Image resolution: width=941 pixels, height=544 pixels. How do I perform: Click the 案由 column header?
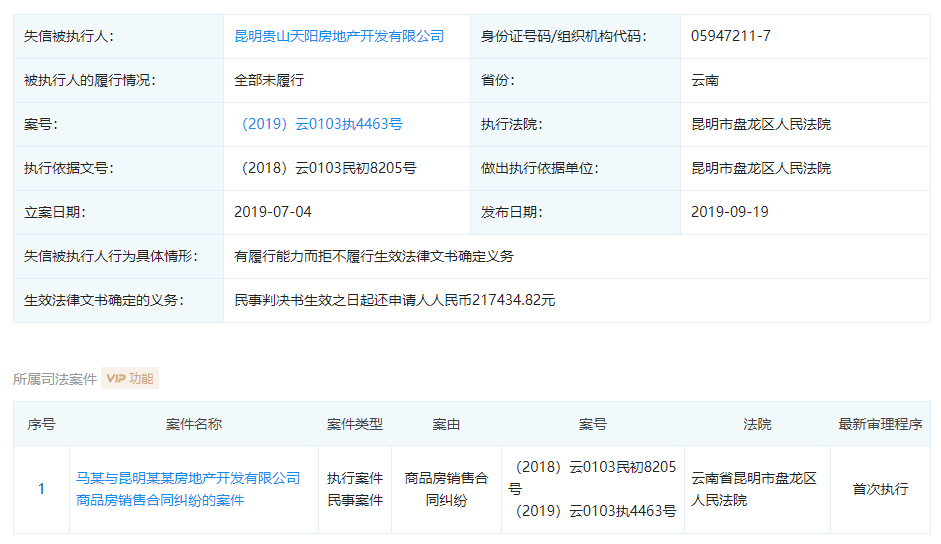(446, 424)
